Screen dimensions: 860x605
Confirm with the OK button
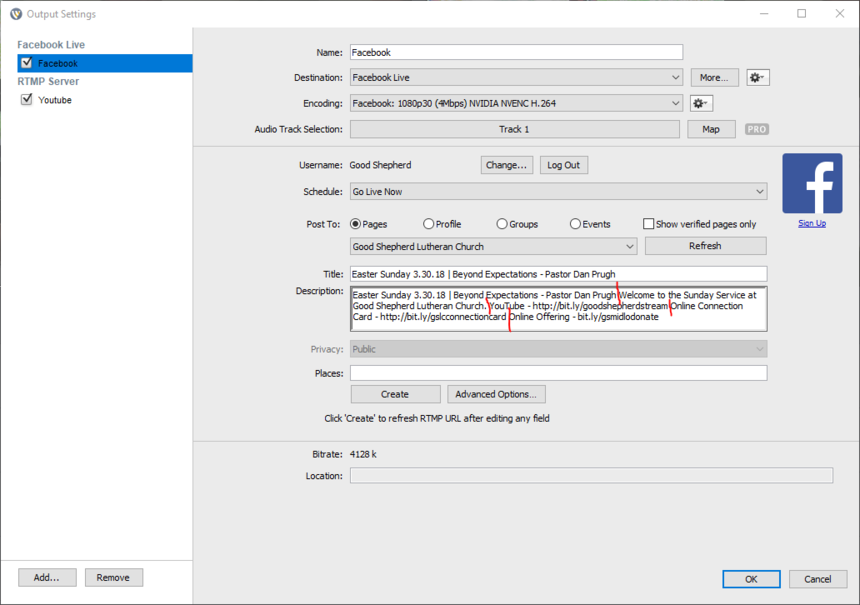(751, 579)
